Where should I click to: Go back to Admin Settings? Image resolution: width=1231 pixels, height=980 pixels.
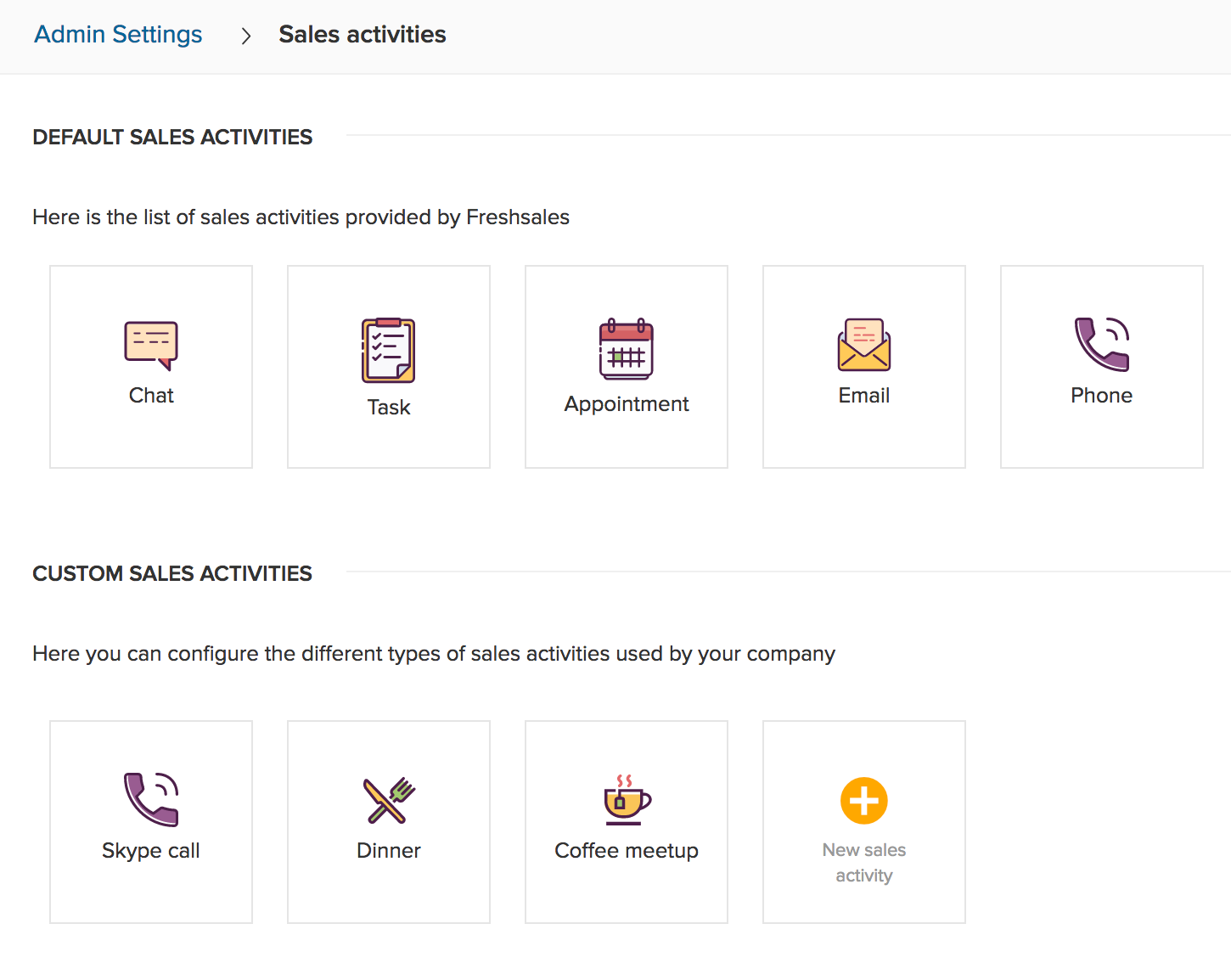pyautogui.click(x=118, y=34)
